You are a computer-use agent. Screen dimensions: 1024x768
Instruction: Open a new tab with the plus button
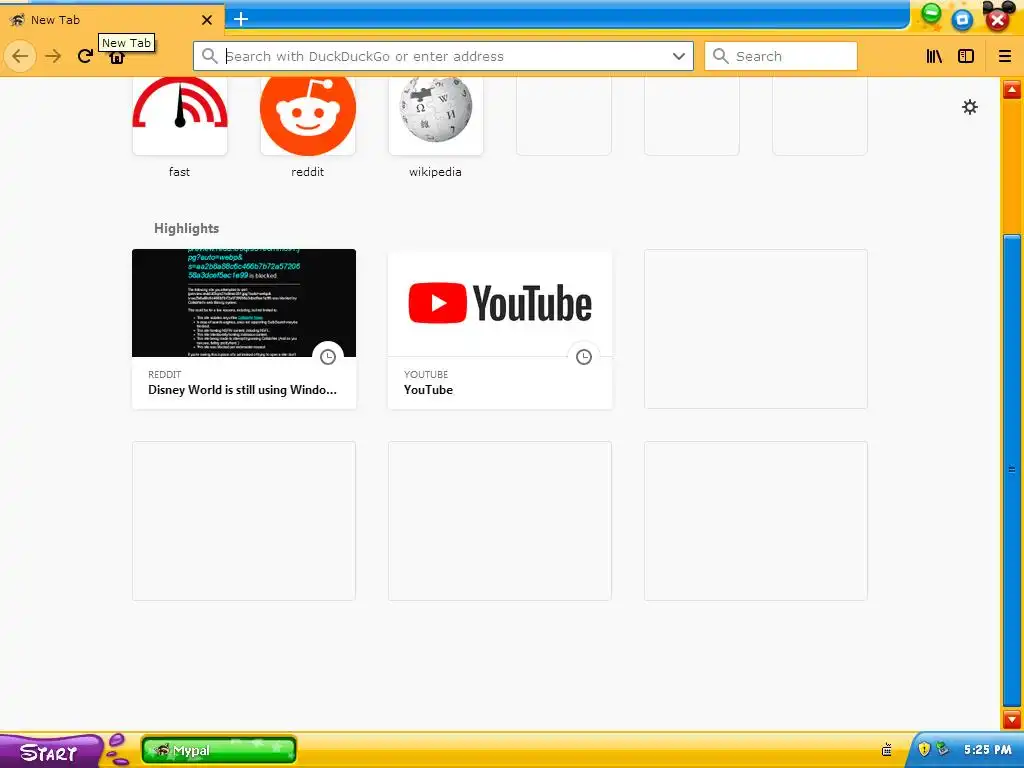(x=241, y=19)
